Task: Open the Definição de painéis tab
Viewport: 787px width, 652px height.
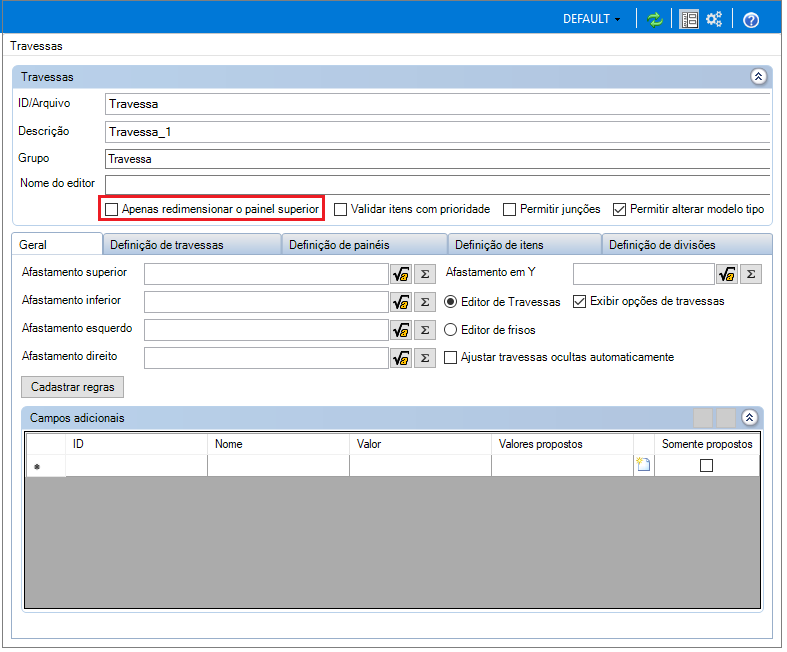Action: pos(366,246)
